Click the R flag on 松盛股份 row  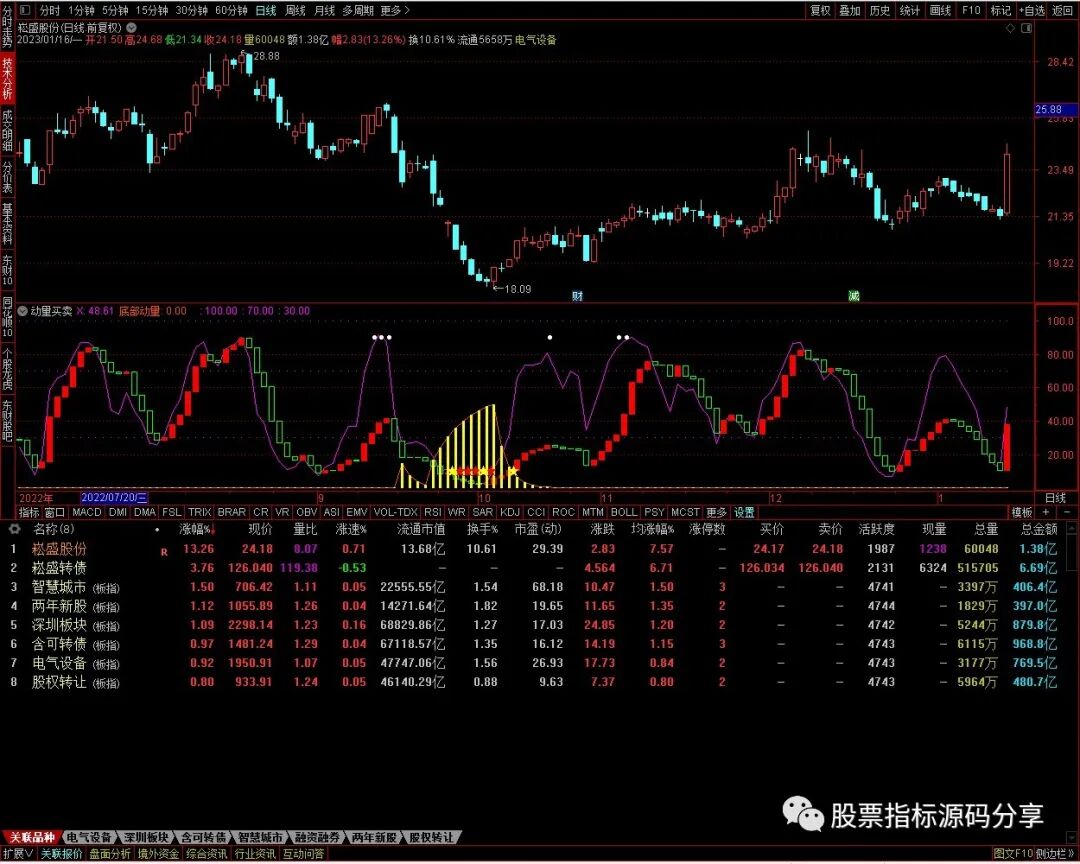tap(164, 551)
